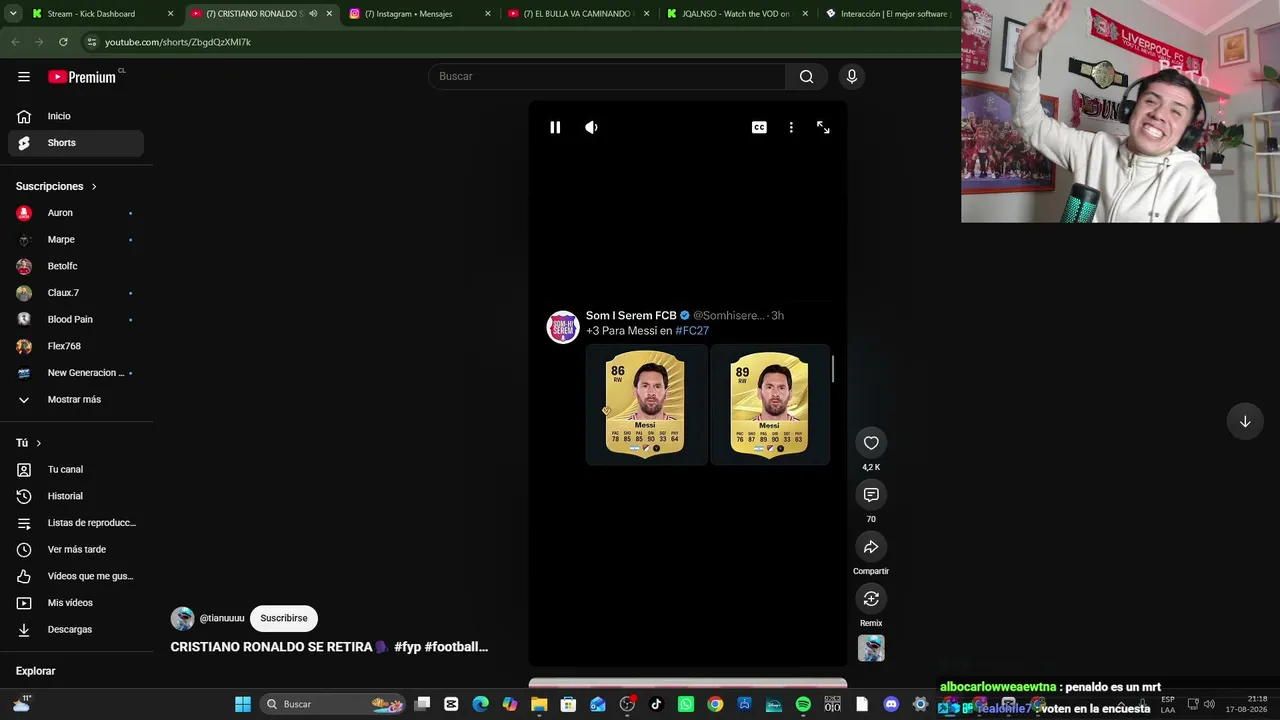1280x720 pixels.
Task: Click the address bar URL
Action: [178, 42]
